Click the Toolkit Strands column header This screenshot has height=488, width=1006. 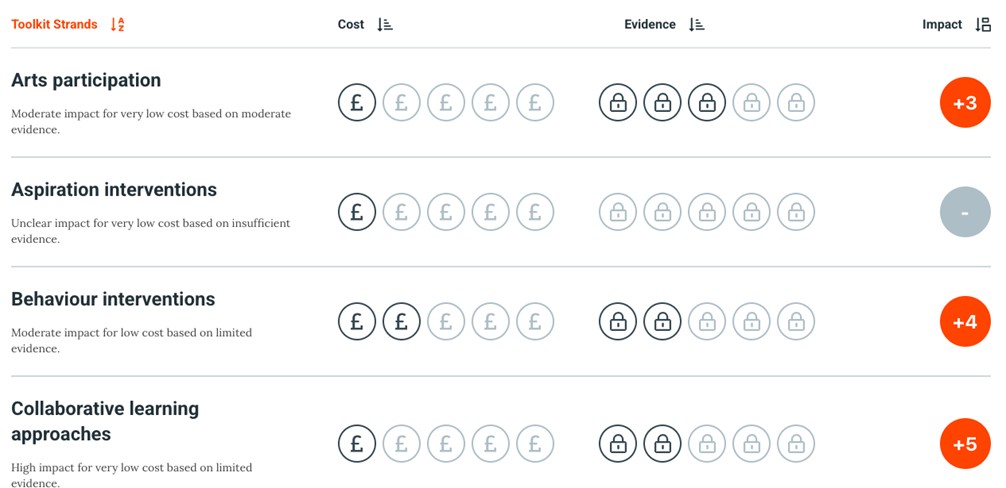click(x=54, y=25)
